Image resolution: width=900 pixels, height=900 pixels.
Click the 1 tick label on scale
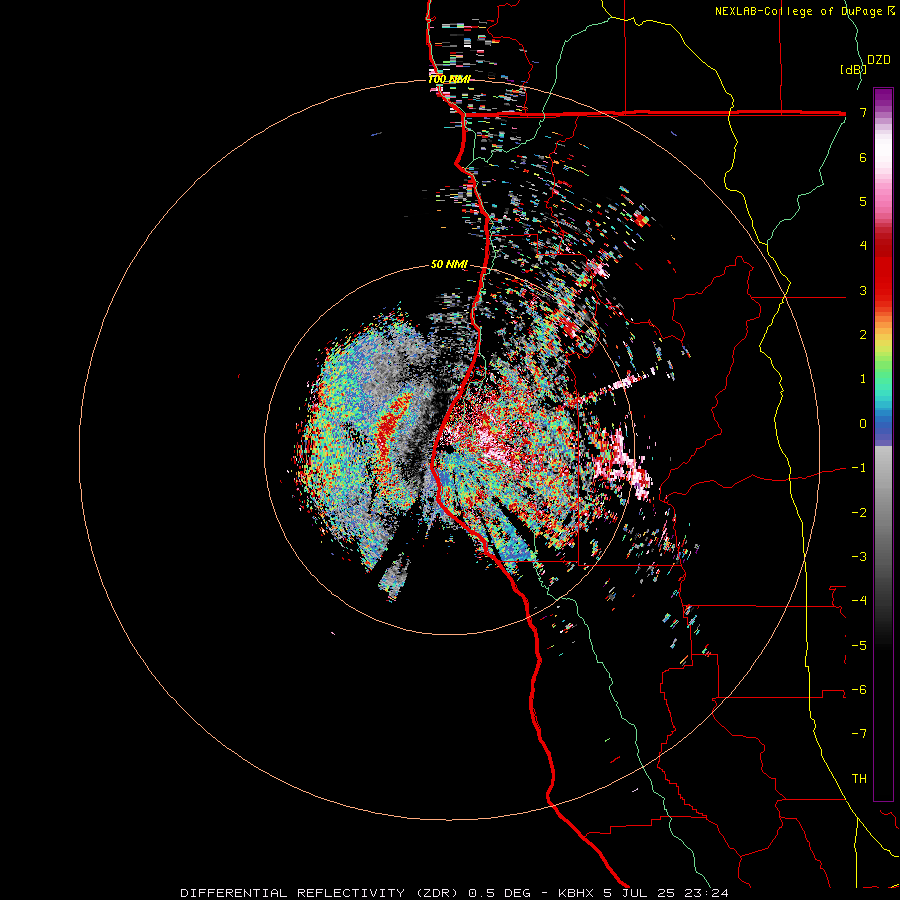[863, 379]
